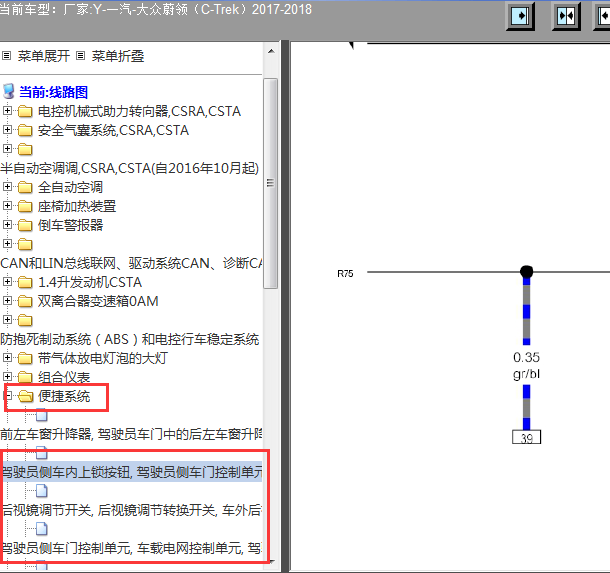Click document icon above 驾驶员侧车内上锁按钮
Viewport: 610px width, 573px height.
[42, 453]
